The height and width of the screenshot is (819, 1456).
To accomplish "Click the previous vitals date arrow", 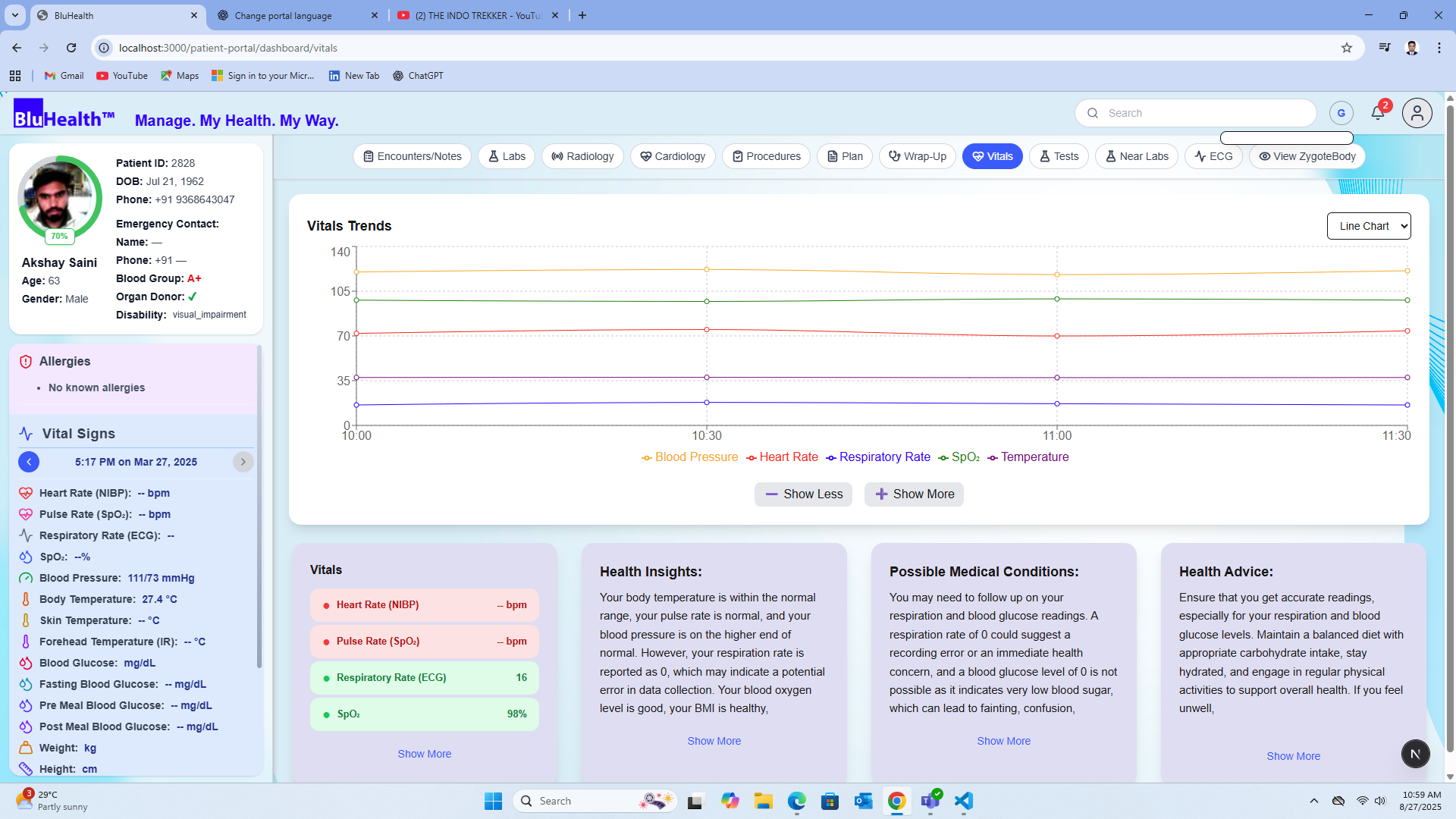I will point(29,462).
